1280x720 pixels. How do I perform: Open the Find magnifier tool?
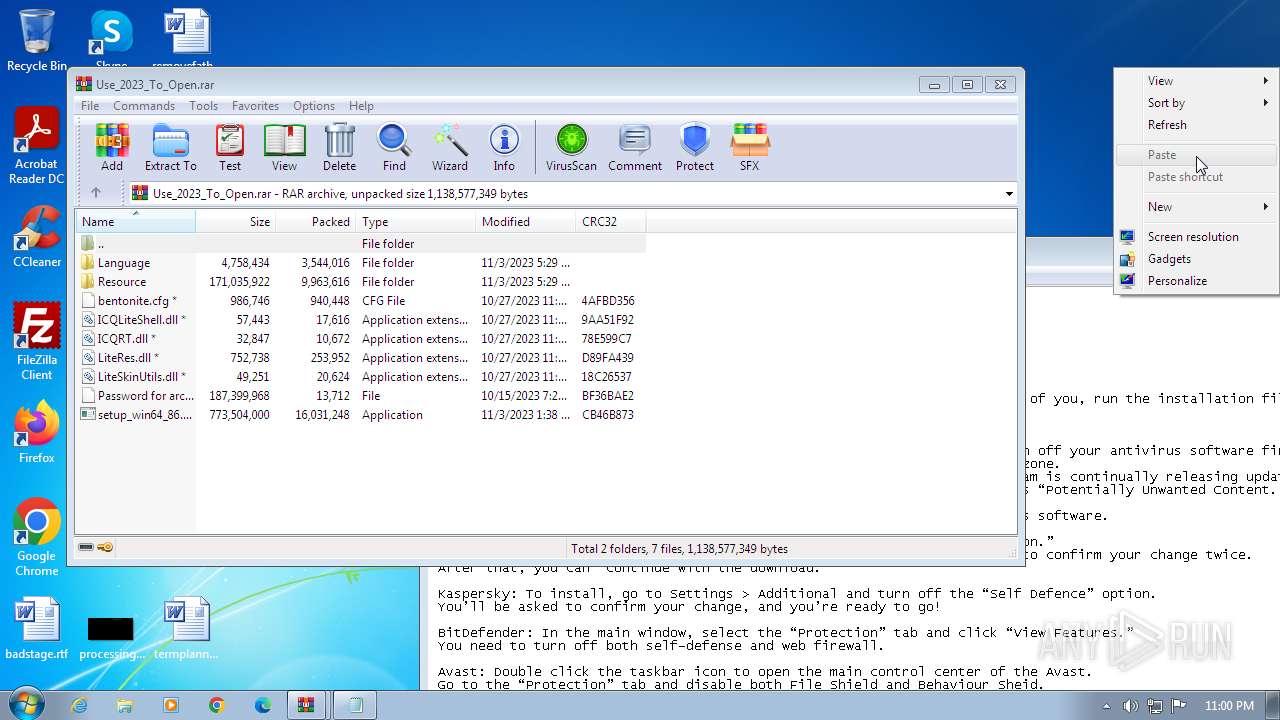coord(394,147)
